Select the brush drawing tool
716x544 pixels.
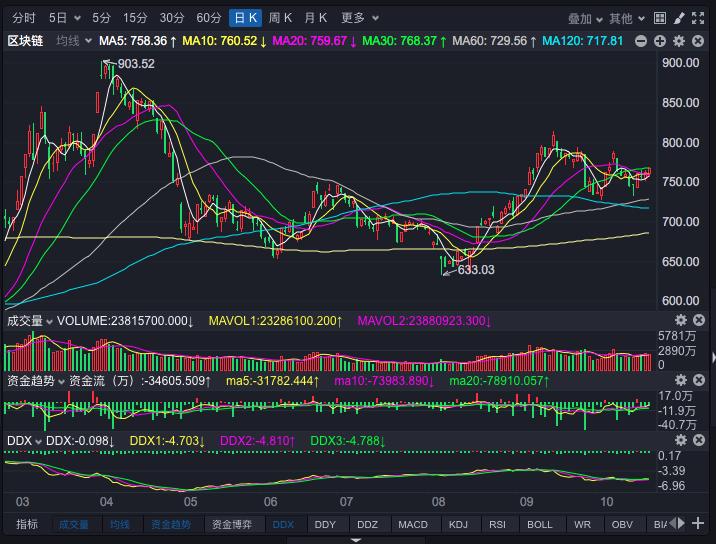tap(679, 18)
